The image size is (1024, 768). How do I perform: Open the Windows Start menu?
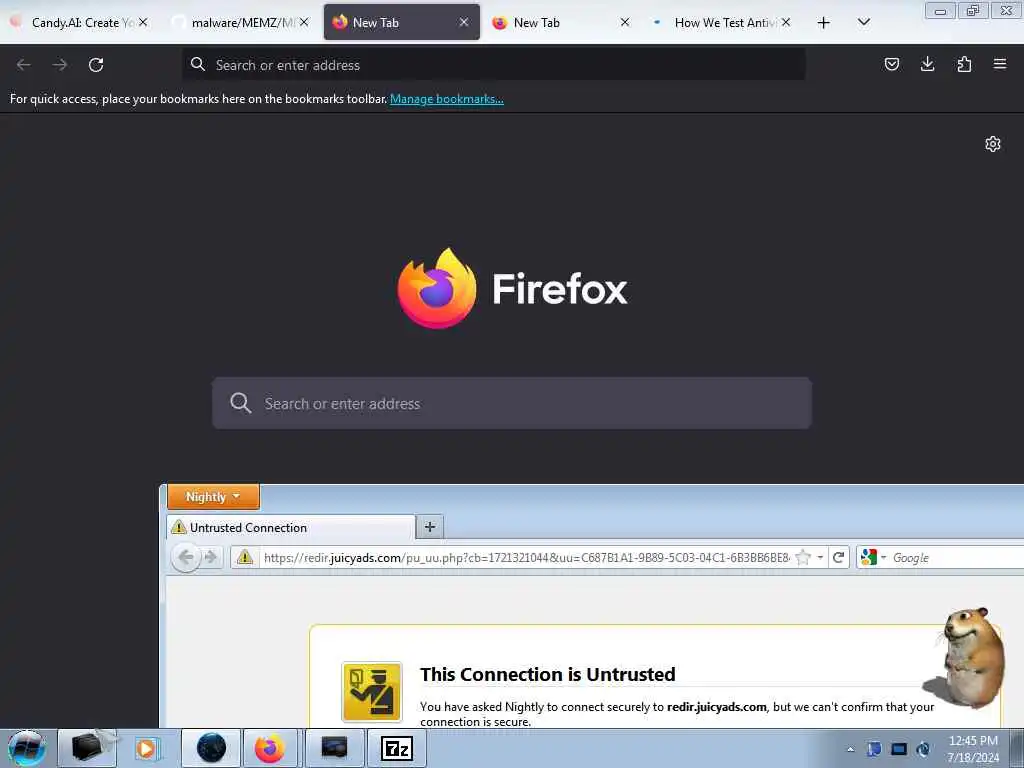click(x=27, y=748)
